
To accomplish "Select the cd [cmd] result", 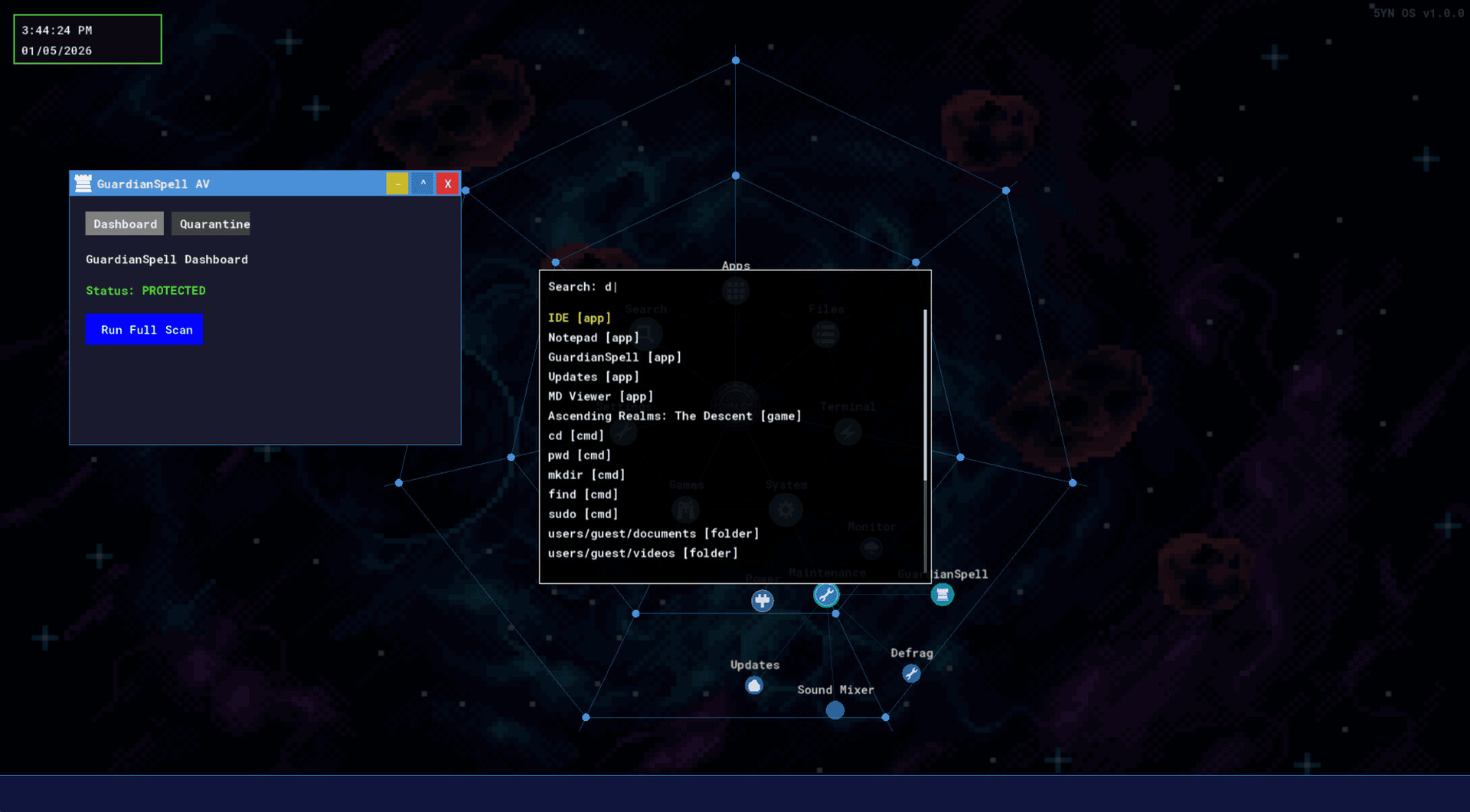I will click(x=576, y=435).
